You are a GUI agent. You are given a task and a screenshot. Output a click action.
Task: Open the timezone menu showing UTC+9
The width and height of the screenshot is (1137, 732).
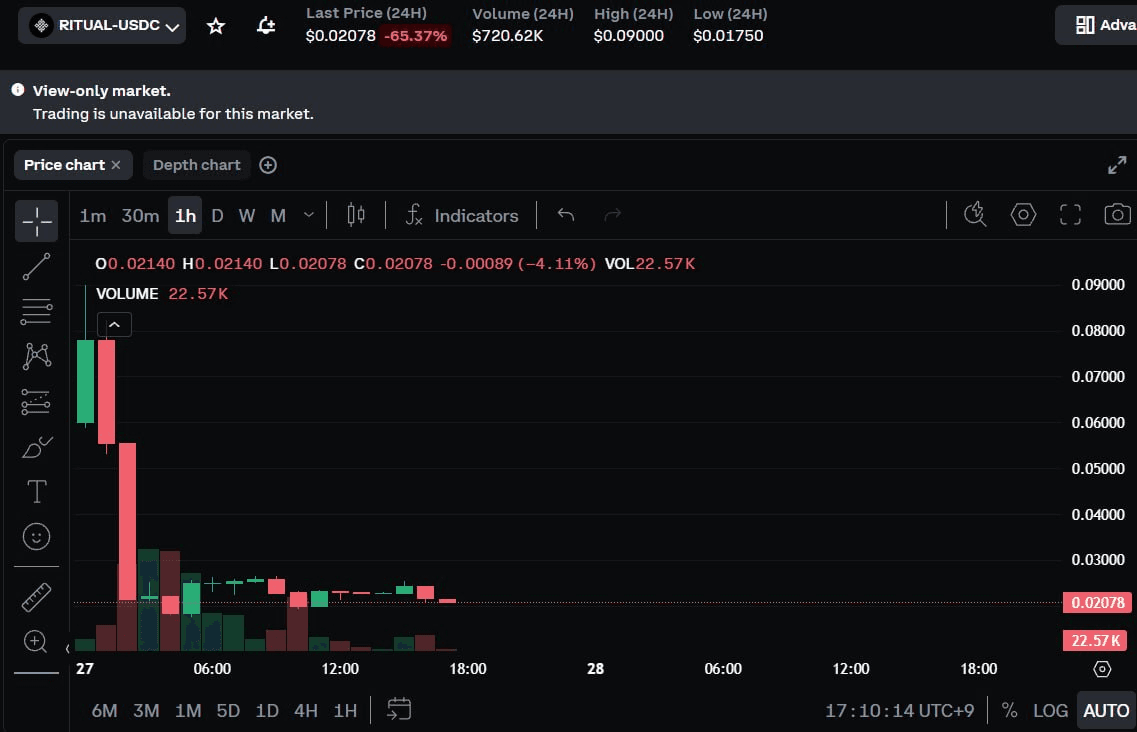[899, 710]
